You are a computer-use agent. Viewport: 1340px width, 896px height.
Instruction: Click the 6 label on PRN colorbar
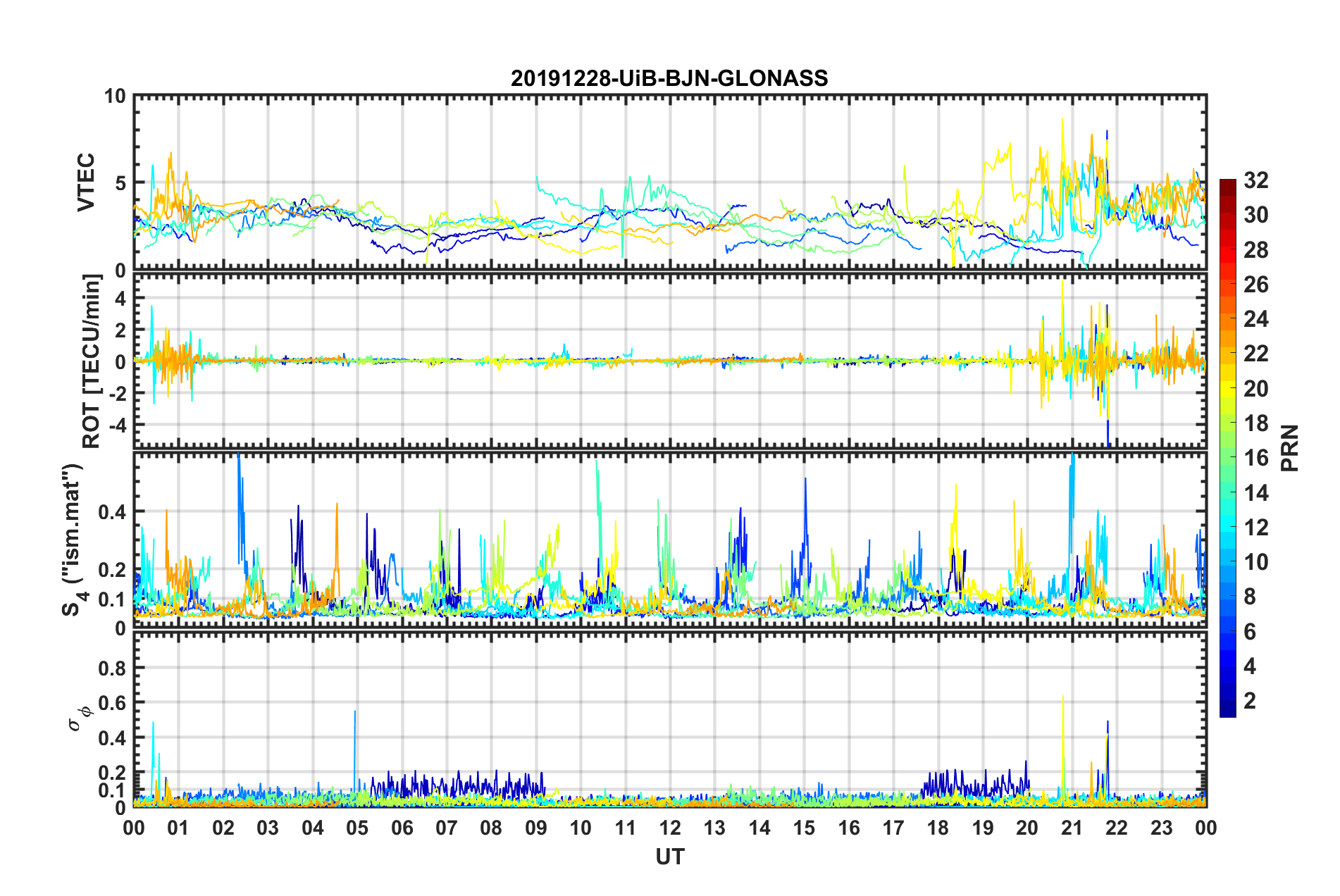click(1250, 632)
